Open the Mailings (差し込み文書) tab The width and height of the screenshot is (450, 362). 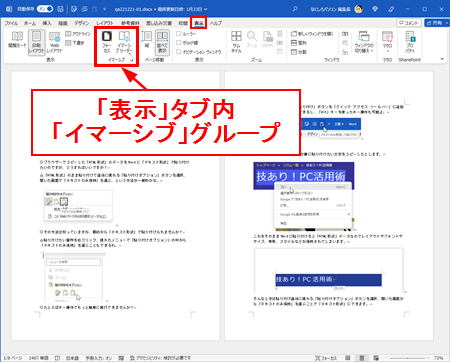pyautogui.click(x=159, y=23)
